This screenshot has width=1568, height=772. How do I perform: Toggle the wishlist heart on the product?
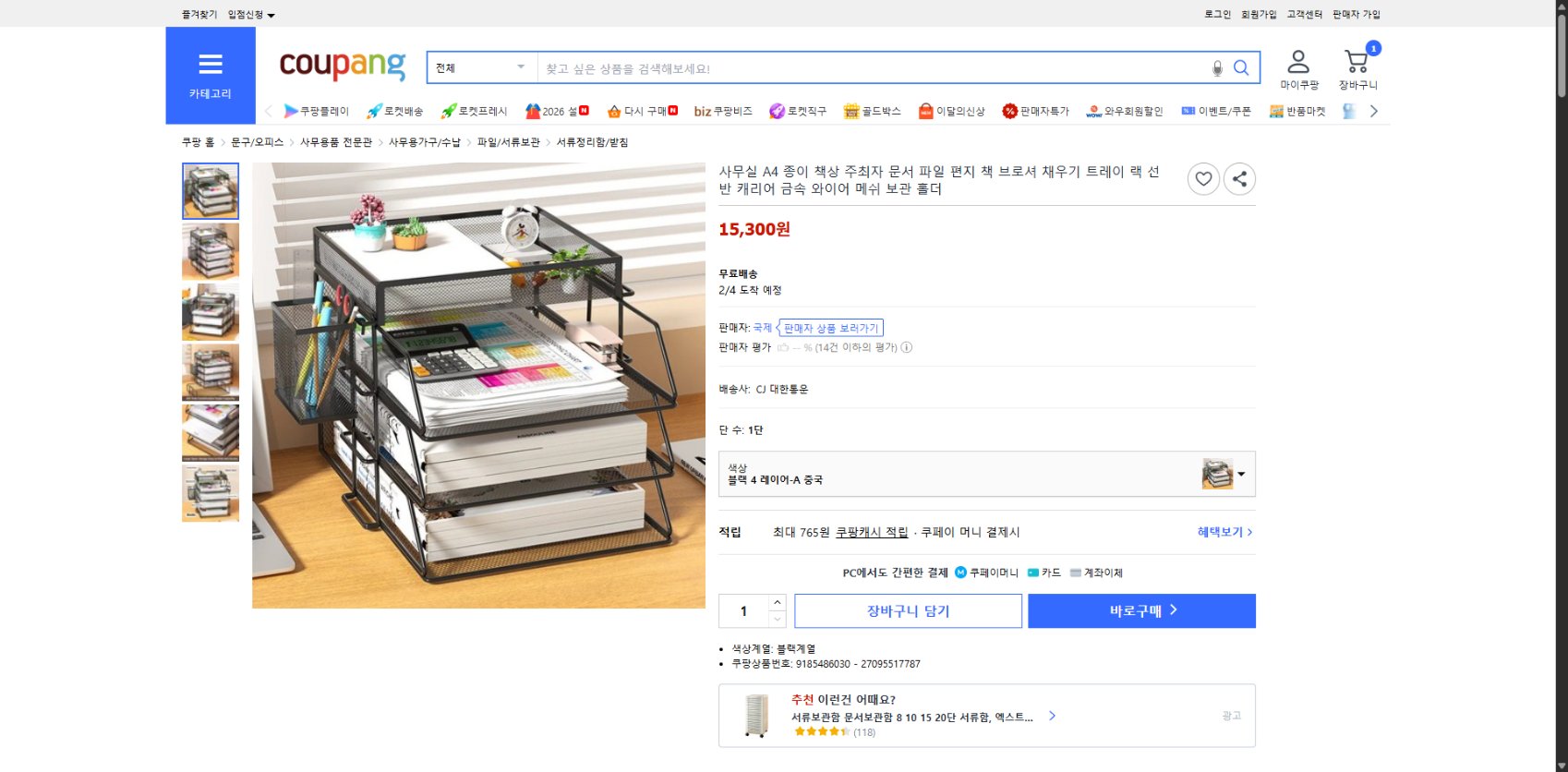pyautogui.click(x=1202, y=179)
